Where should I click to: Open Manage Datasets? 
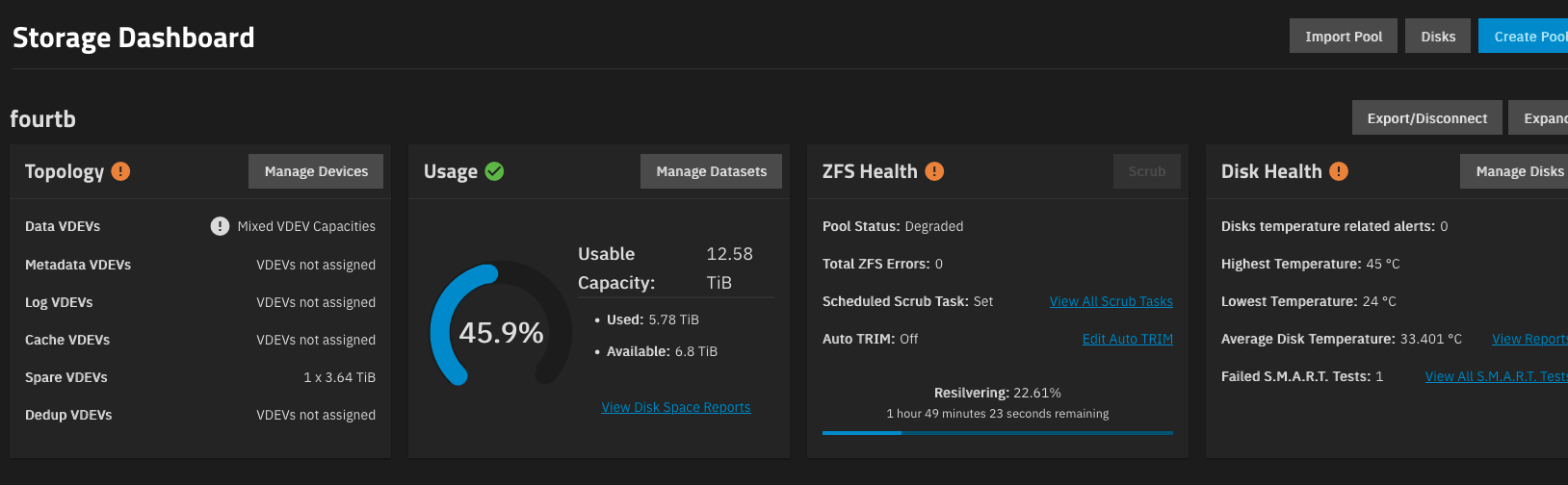pos(712,171)
